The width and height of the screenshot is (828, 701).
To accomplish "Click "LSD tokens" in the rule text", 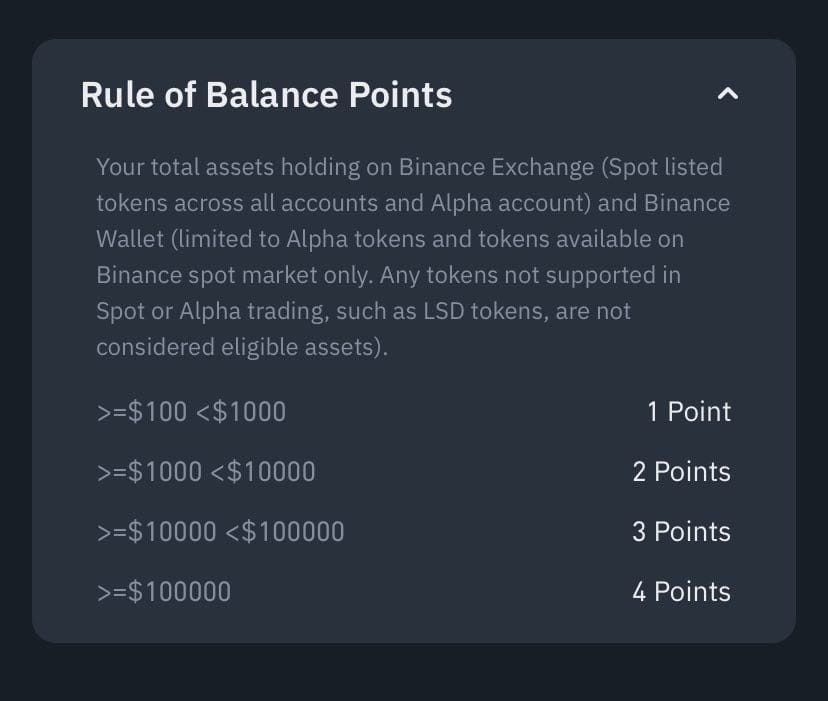I will (x=455, y=311).
